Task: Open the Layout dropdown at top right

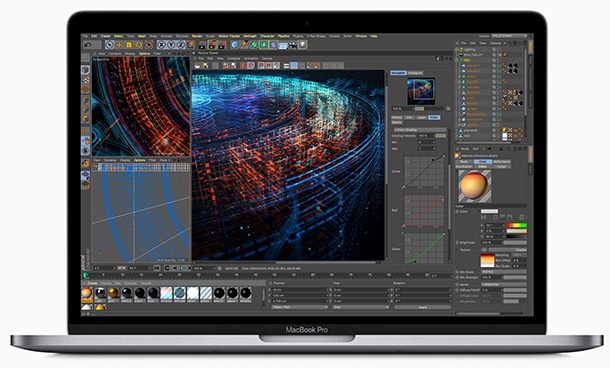Action: [x=509, y=36]
